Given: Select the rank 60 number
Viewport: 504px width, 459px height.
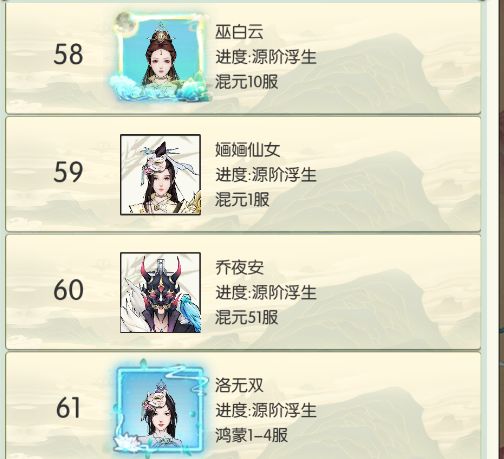Looking at the screenshot, I should pos(68,290).
